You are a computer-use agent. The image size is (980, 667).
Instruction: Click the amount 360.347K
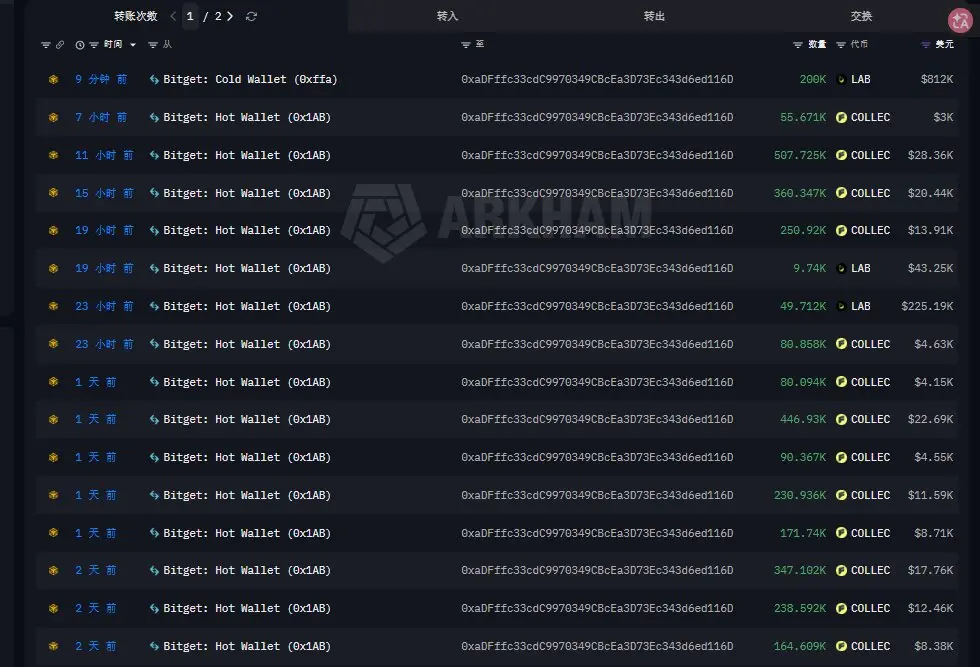point(800,193)
